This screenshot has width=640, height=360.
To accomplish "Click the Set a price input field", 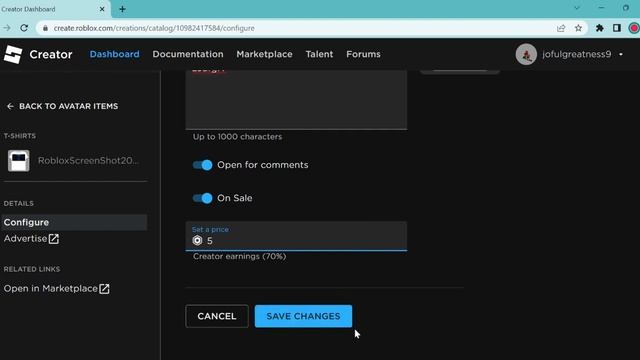I will 296,236.
